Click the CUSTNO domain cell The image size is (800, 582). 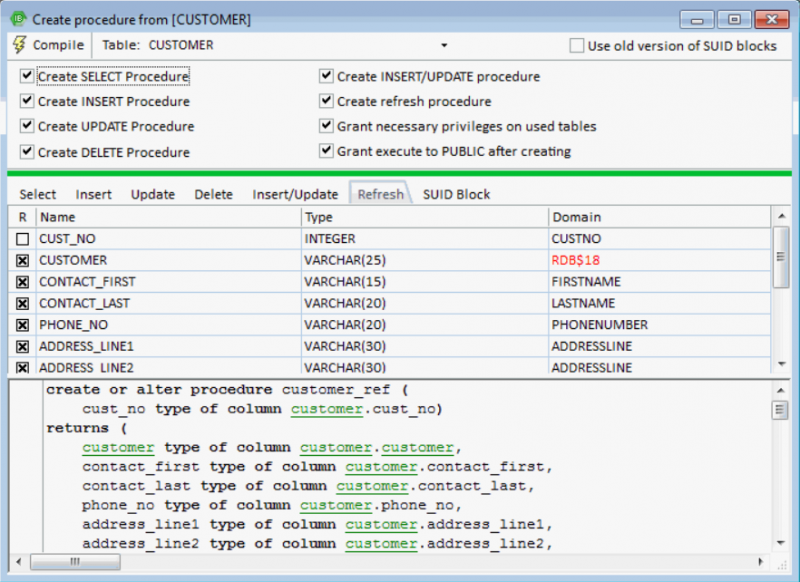(659, 239)
